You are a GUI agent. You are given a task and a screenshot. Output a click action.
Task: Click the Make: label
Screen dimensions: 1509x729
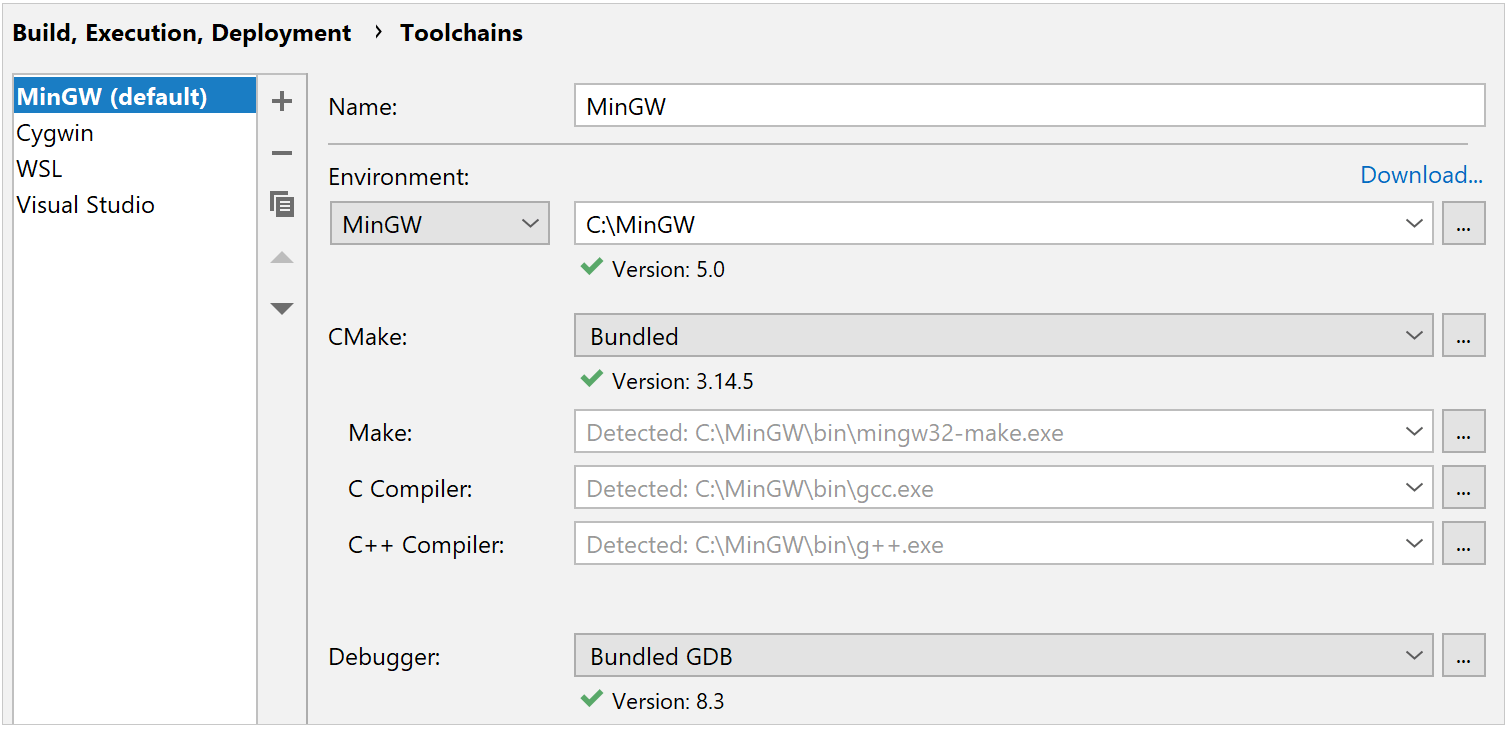pyautogui.click(x=381, y=433)
